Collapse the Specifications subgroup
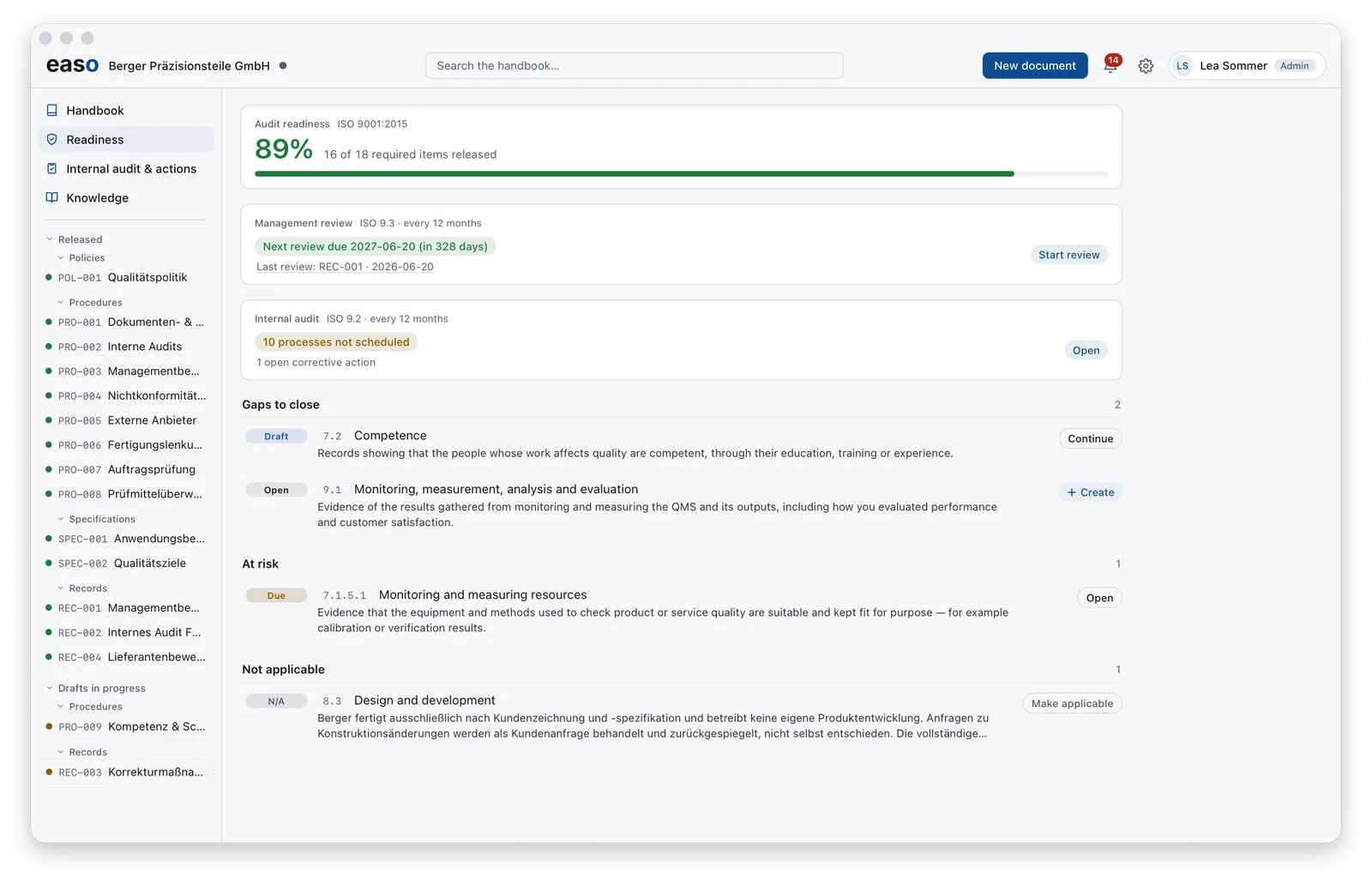 click(96, 520)
